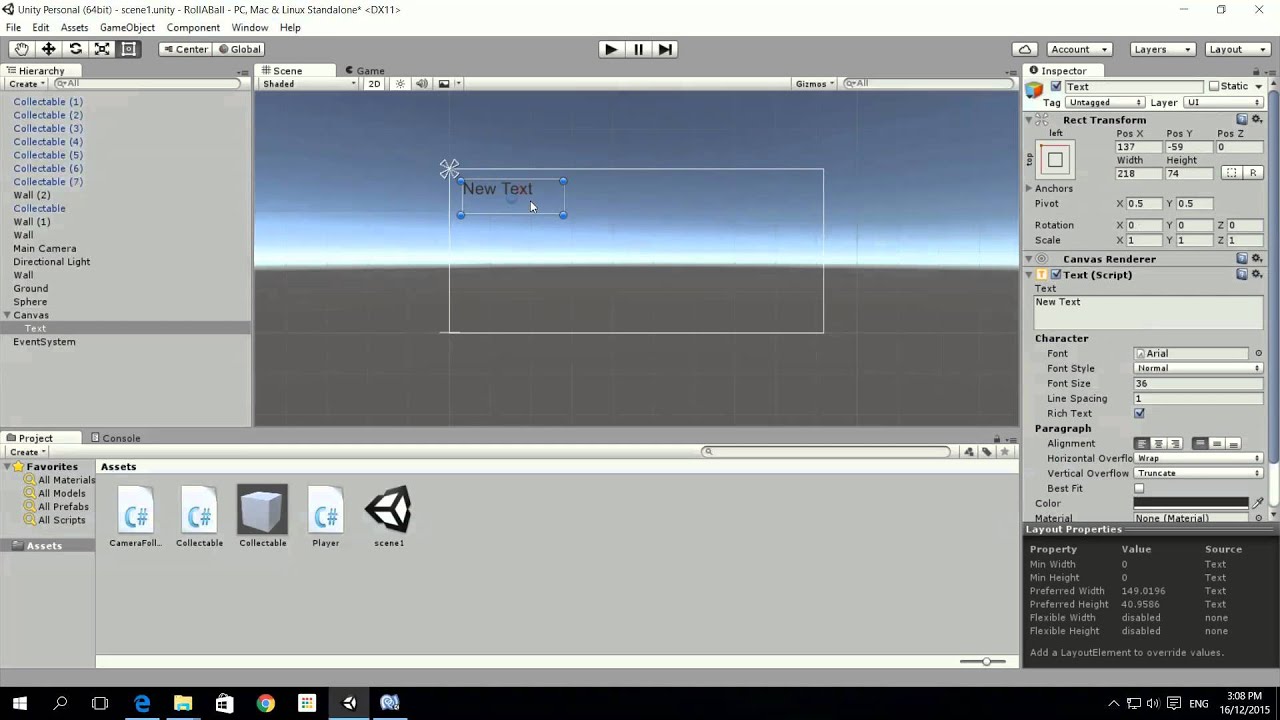Screen dimensions: 1280x720
Task: Enable the Static checkbox
Action: pos(1214,87)
